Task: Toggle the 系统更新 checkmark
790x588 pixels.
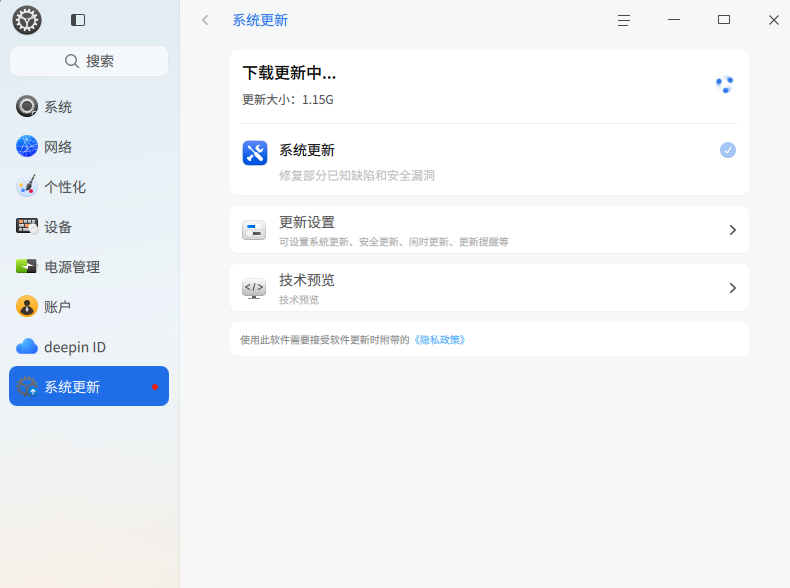Action: click(x=728, y=150)
